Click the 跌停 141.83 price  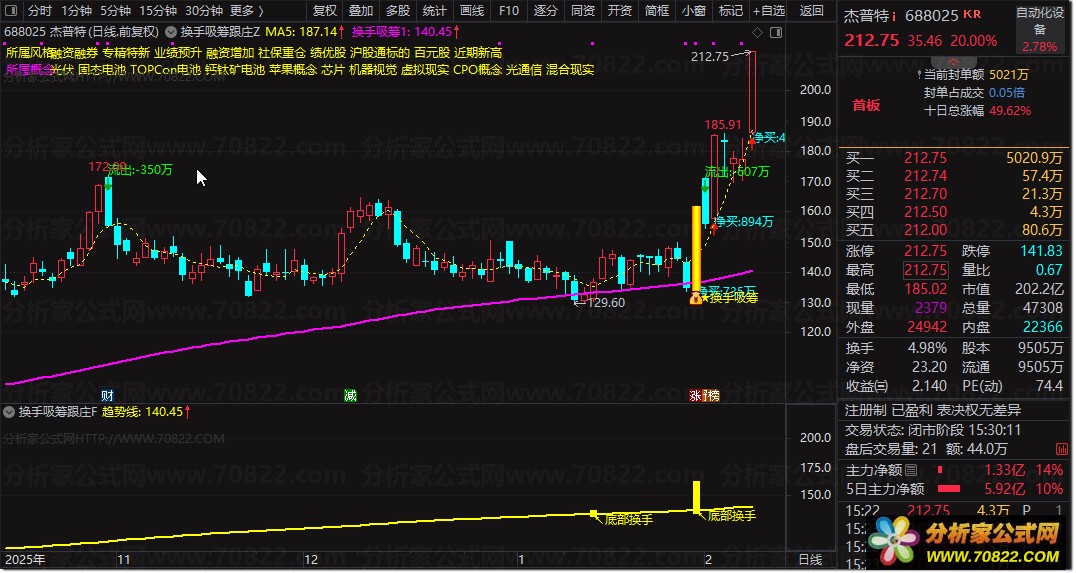pyautogui.click(x=1041, y=251)
